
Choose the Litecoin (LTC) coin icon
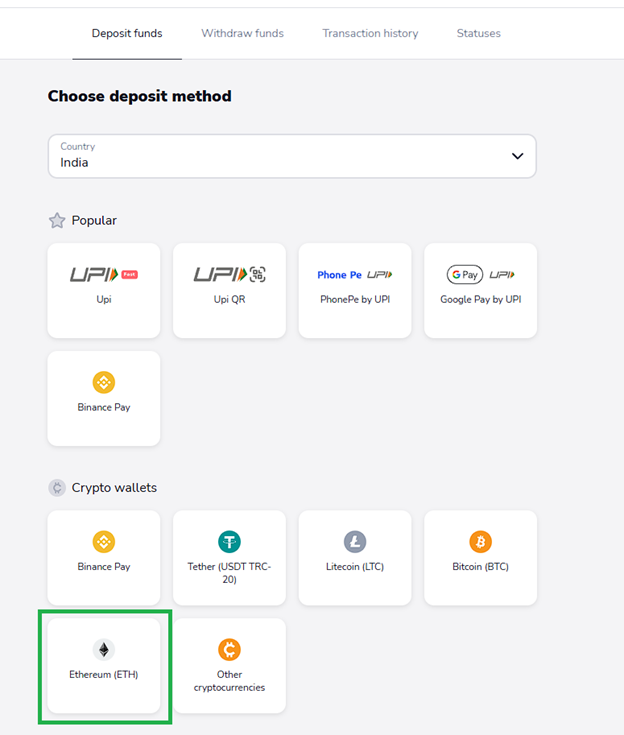(x=355, y=541)
